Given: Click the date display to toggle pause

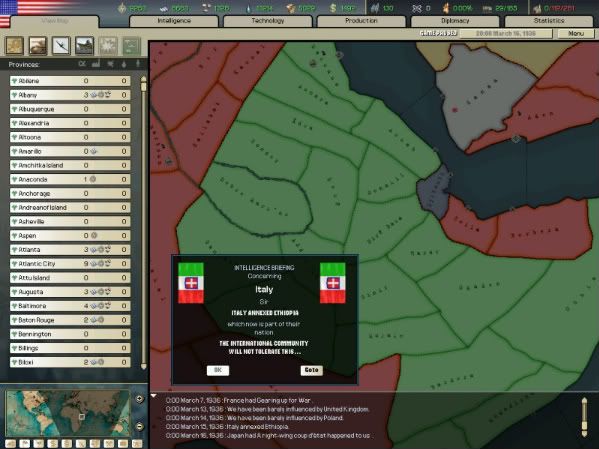Looking at the screenshot, I should pyautogui.click(x=505, y=34).
